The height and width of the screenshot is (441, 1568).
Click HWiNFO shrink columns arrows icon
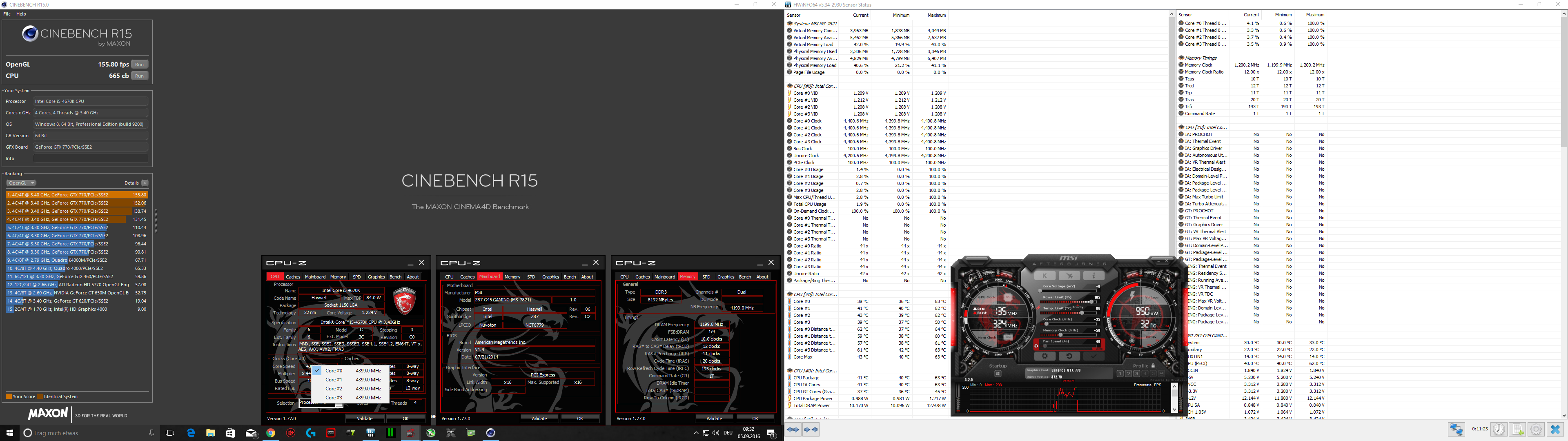click(x=811, y=430)
